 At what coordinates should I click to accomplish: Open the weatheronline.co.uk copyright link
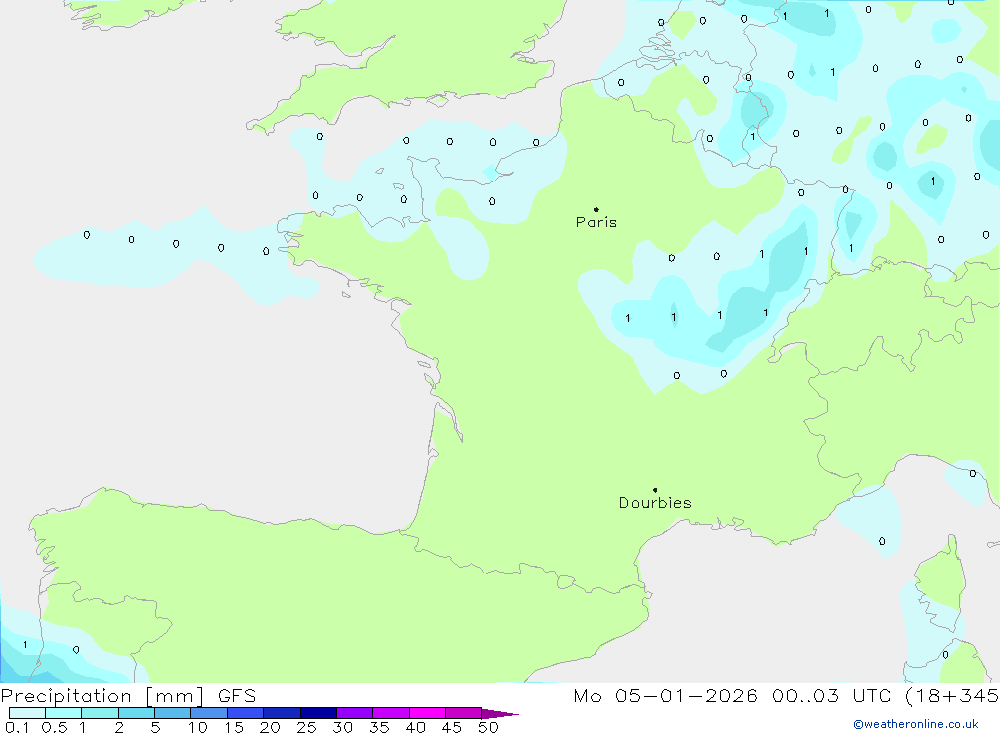pos(916,724)
